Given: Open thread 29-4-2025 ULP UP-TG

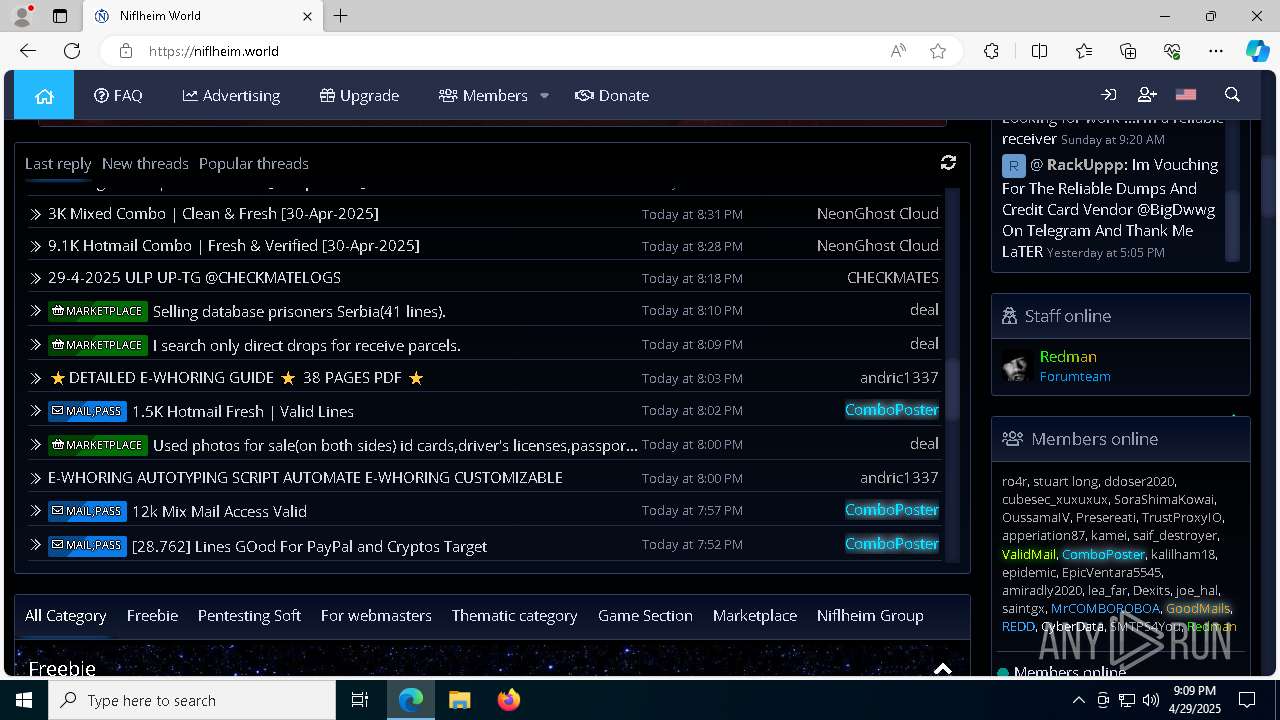Looking at the screenshot, I should (194, 277).
